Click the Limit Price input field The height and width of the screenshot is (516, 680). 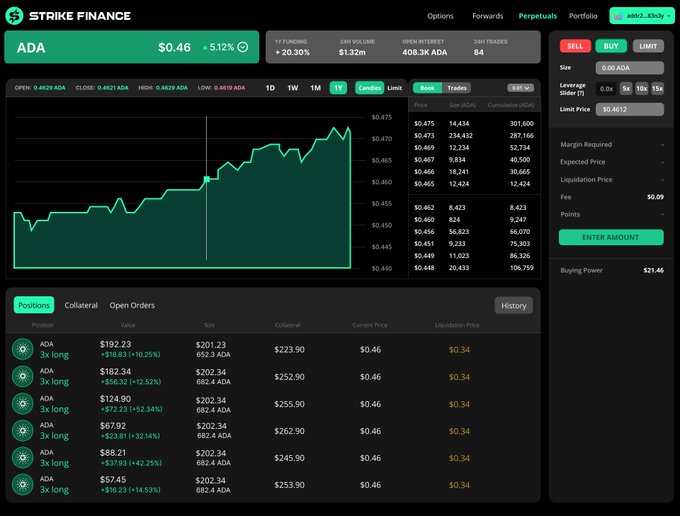coord(629,109)
